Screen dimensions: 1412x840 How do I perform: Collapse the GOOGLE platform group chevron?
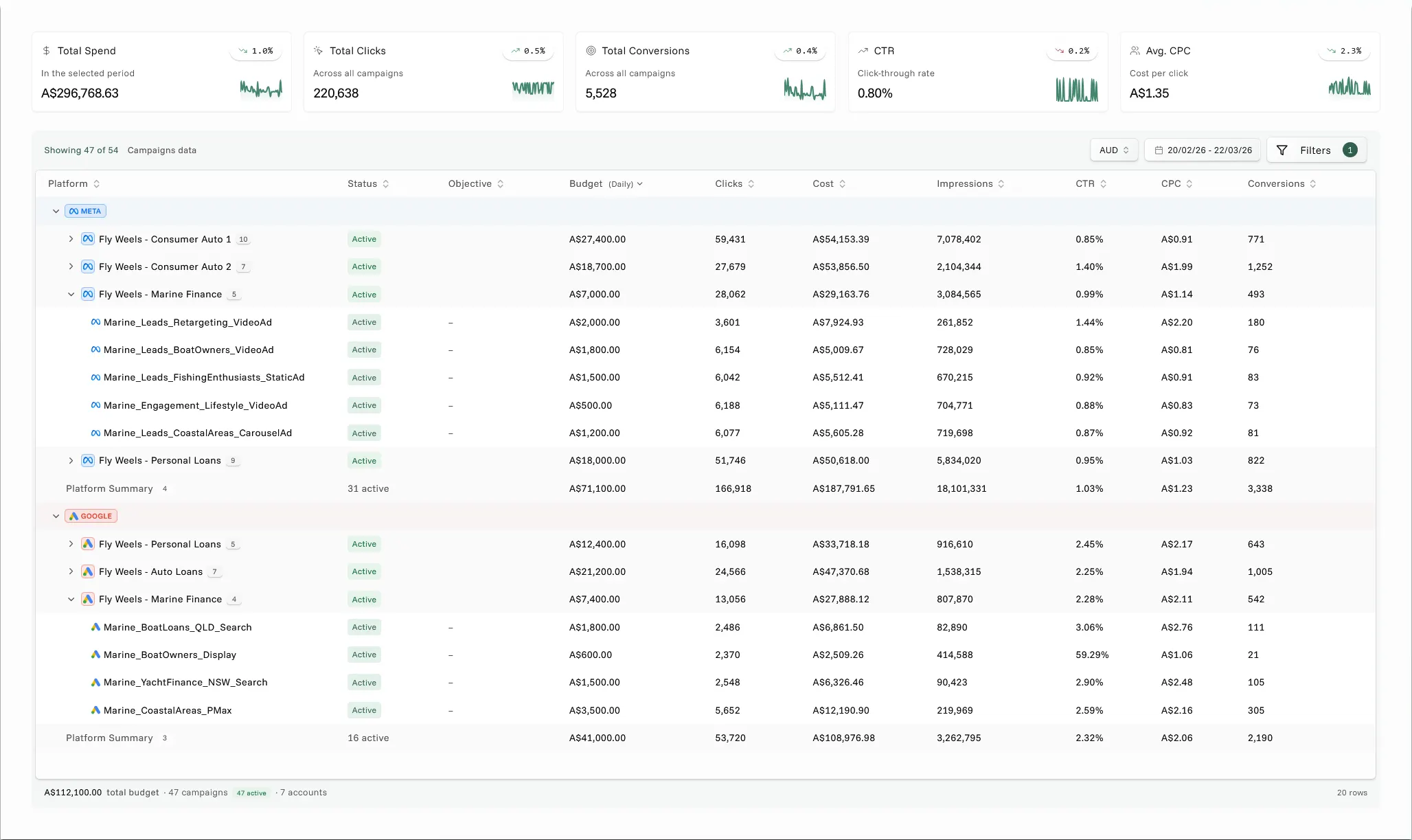(x=56, y=516)
